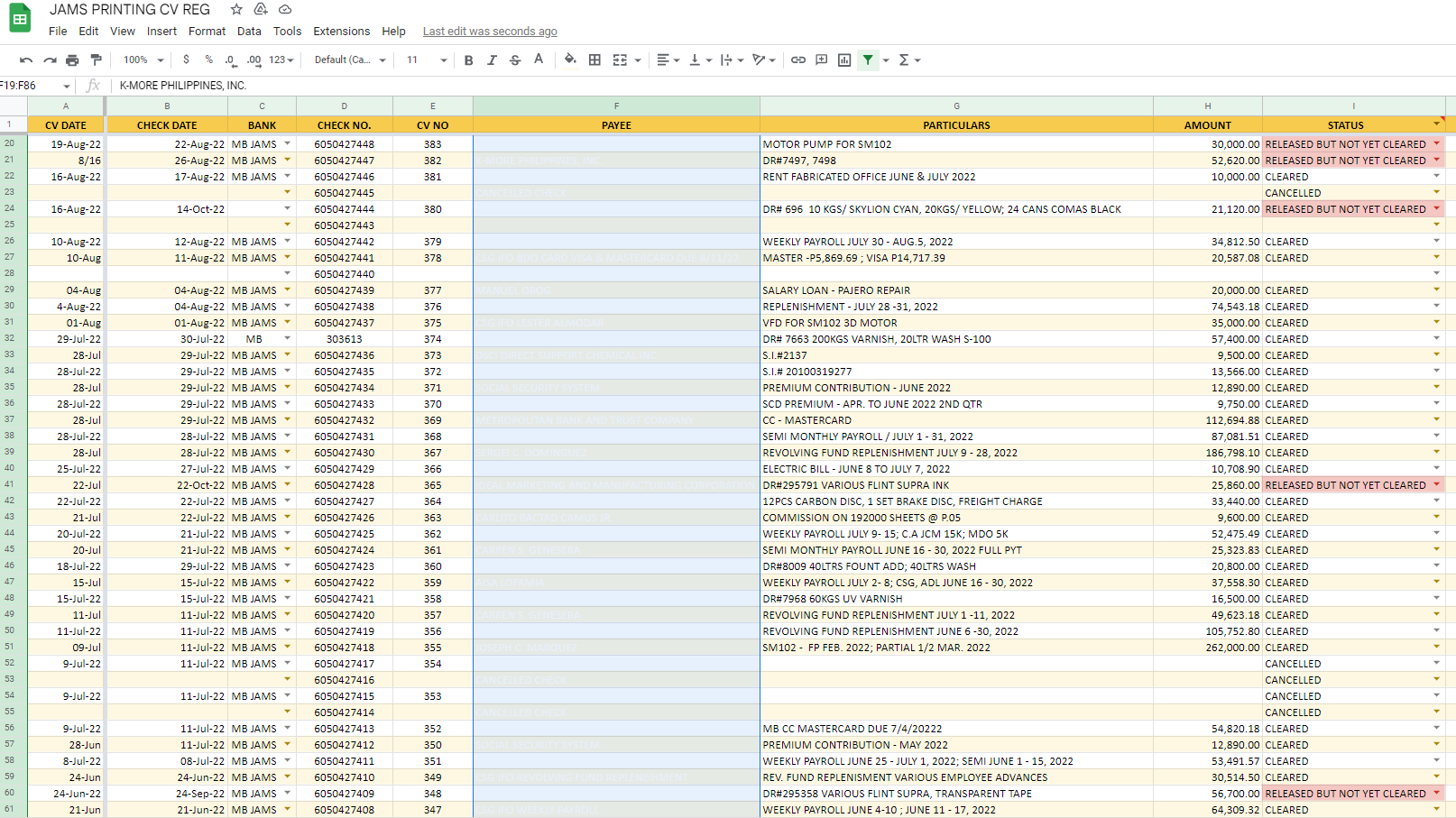Star the JAMS PRINTING CV REG document
The image size is (1456, 818).
tap(236, 9)
